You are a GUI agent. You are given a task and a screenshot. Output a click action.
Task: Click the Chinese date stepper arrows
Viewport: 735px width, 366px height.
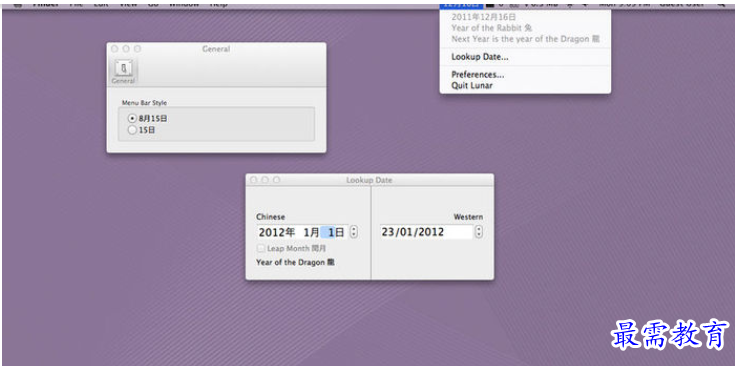click(354, 232)
